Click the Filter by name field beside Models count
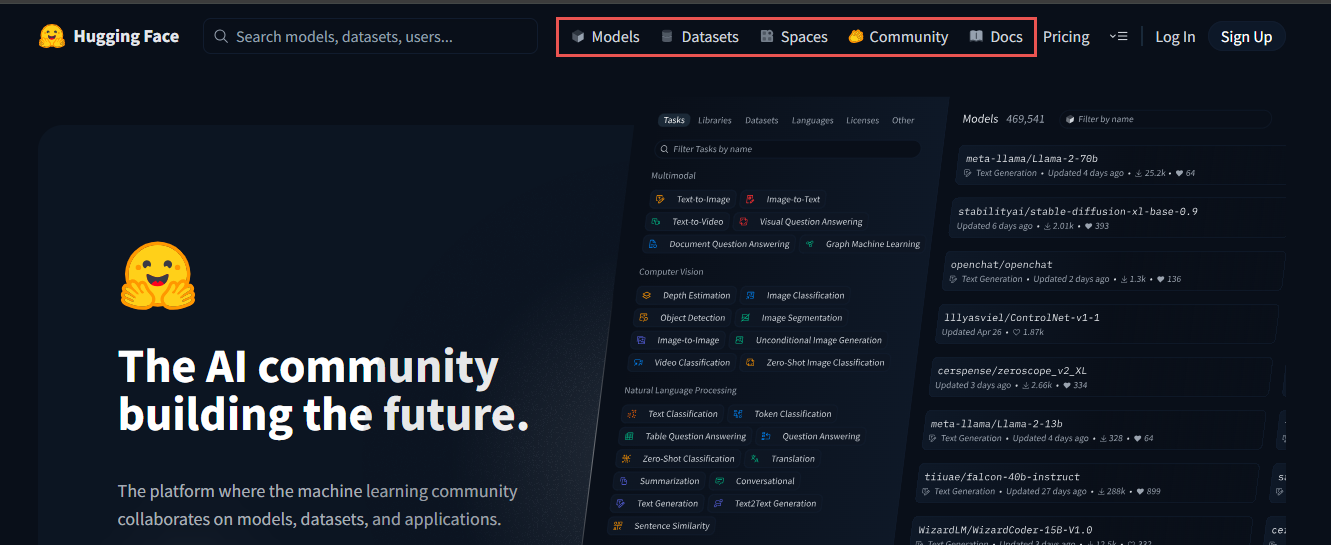 pos(1166,119)
